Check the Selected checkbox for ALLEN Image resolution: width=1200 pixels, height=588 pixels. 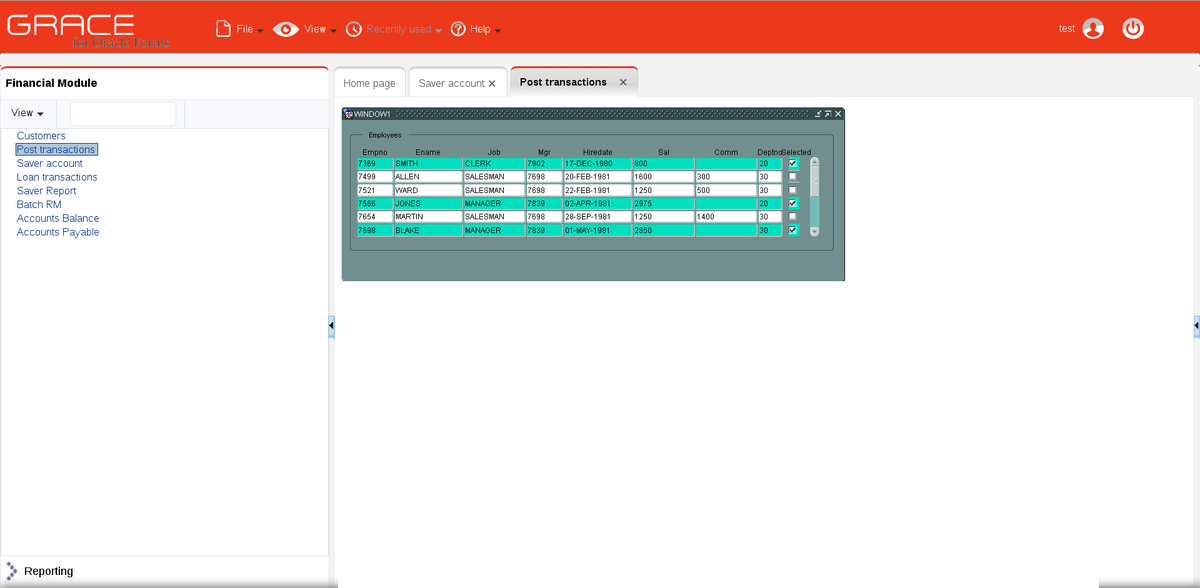coord(792,176)
